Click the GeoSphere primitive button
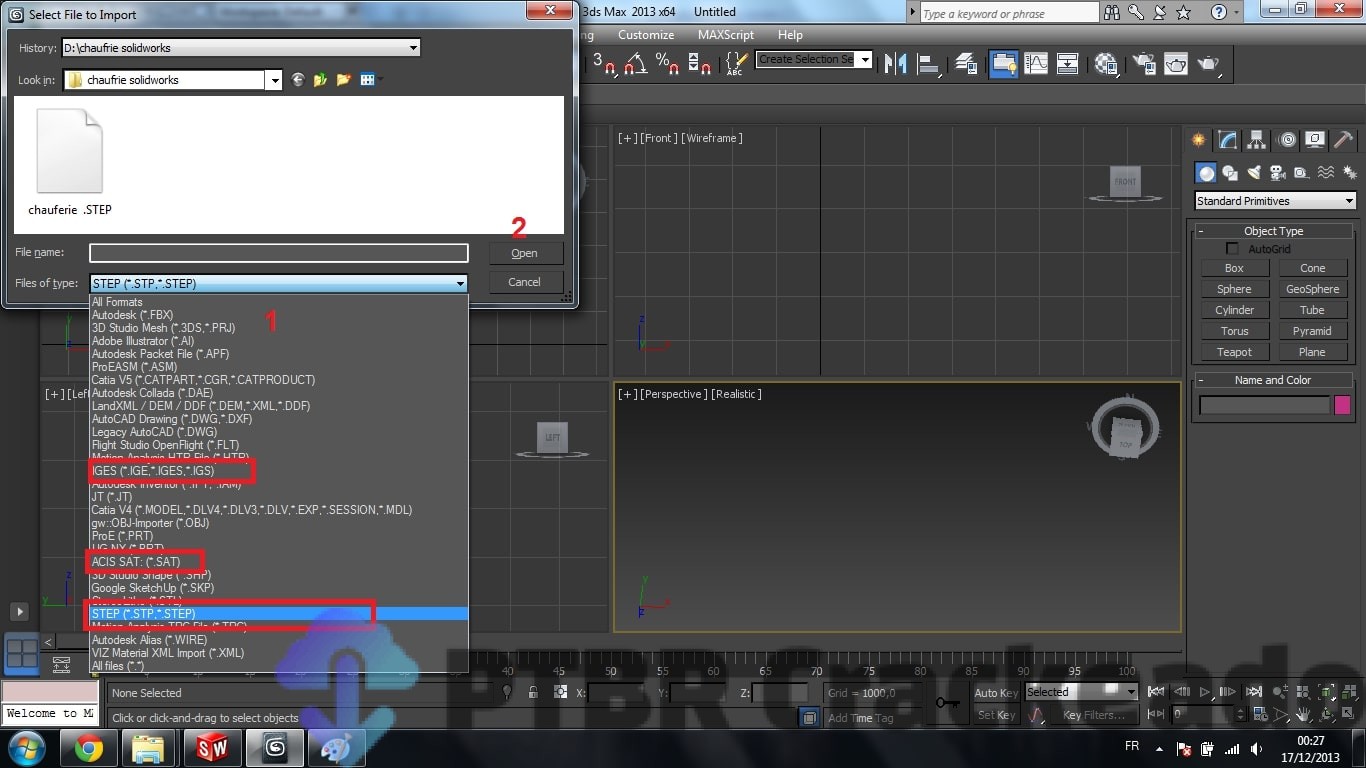The image size is (1366, 768). [1312, 289]
